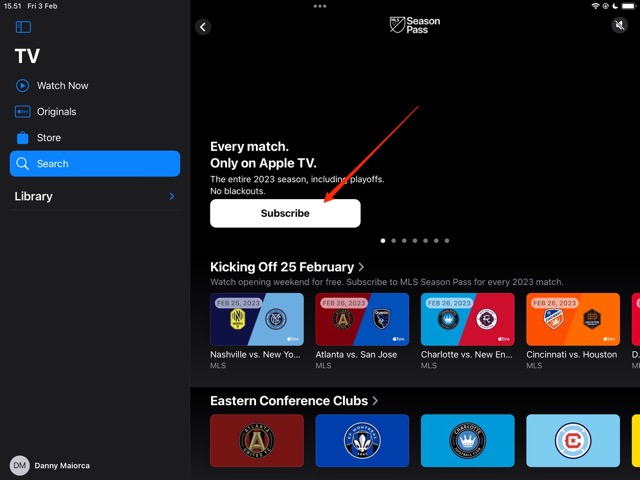Select the CF Montréal club tile
The width and height of the screenshot is (640, 480).
tap(362, 441)
